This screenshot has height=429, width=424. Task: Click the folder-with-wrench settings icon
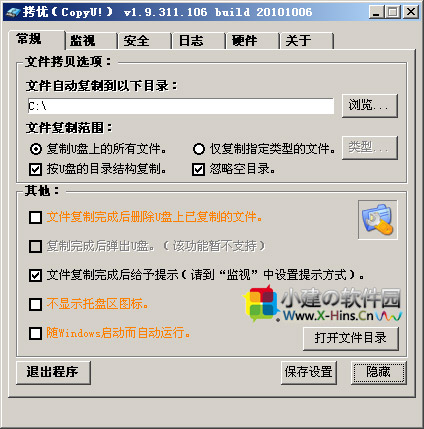pyautogui.click(x=378, y=220)
